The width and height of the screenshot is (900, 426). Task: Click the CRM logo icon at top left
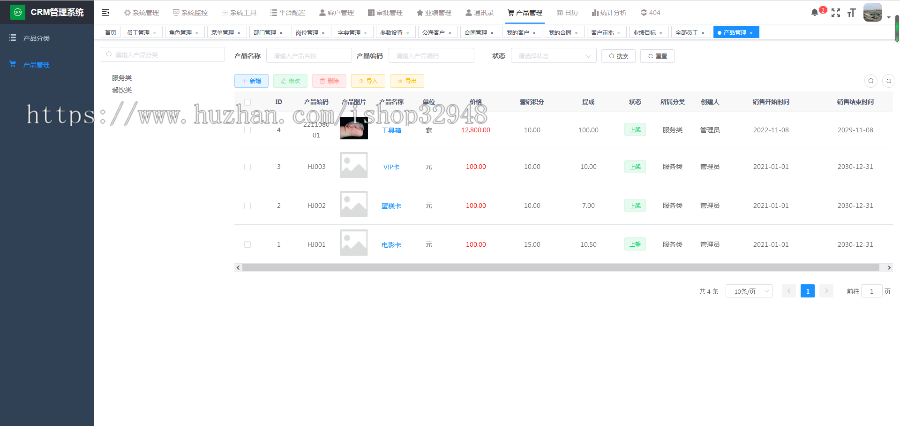17,12
